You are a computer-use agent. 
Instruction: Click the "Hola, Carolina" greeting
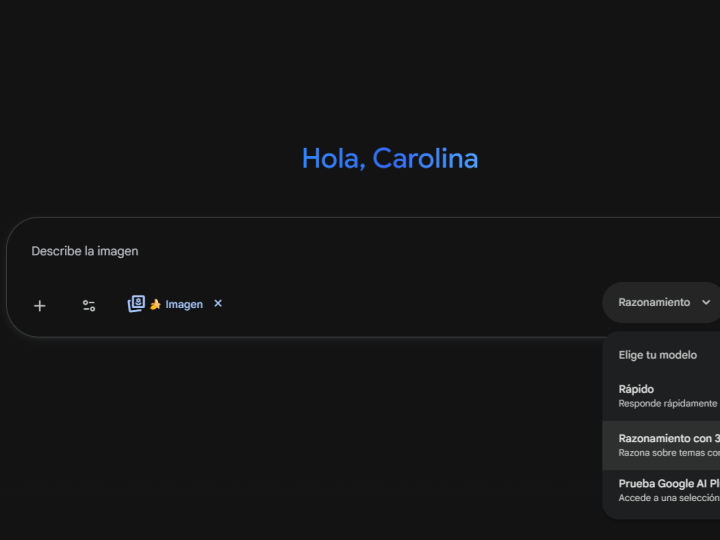[390, 158]
